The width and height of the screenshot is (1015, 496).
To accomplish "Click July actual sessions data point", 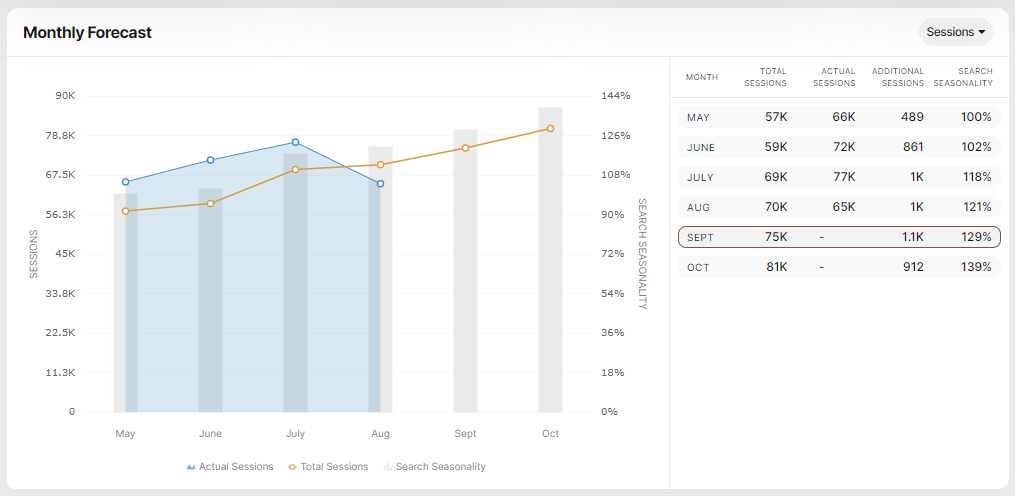I will (295, 142).
